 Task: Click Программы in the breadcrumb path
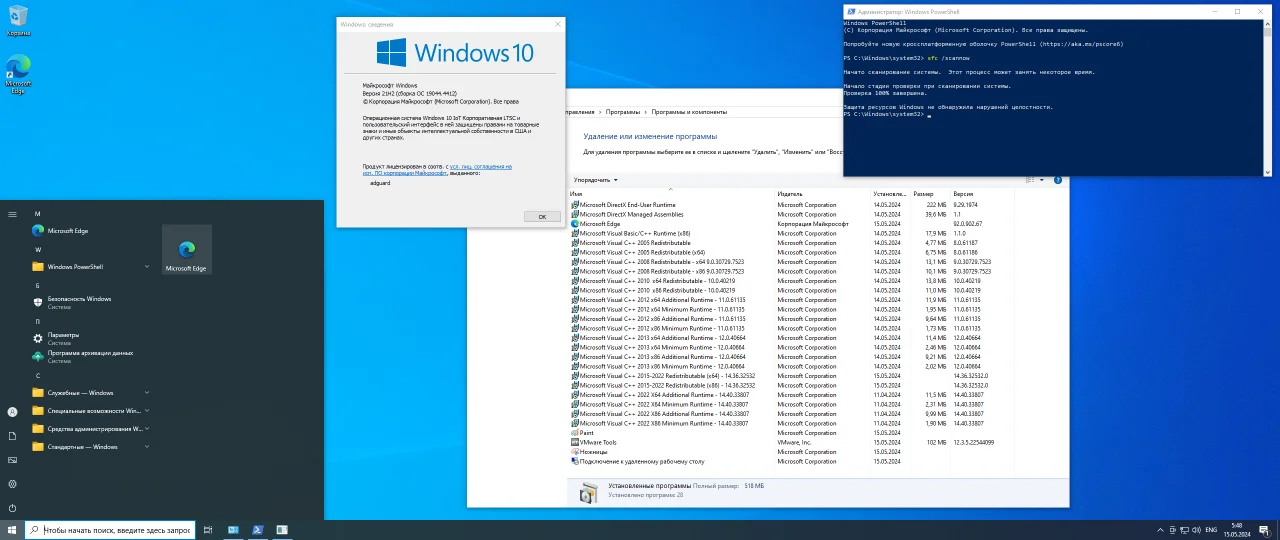(x=623, y=112)
